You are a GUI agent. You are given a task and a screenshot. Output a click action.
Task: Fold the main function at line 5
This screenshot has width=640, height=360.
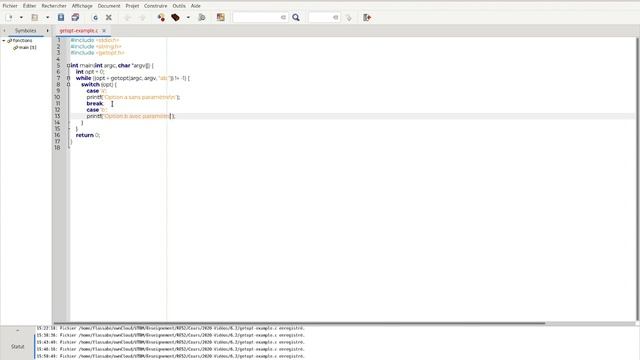[68, 65]
